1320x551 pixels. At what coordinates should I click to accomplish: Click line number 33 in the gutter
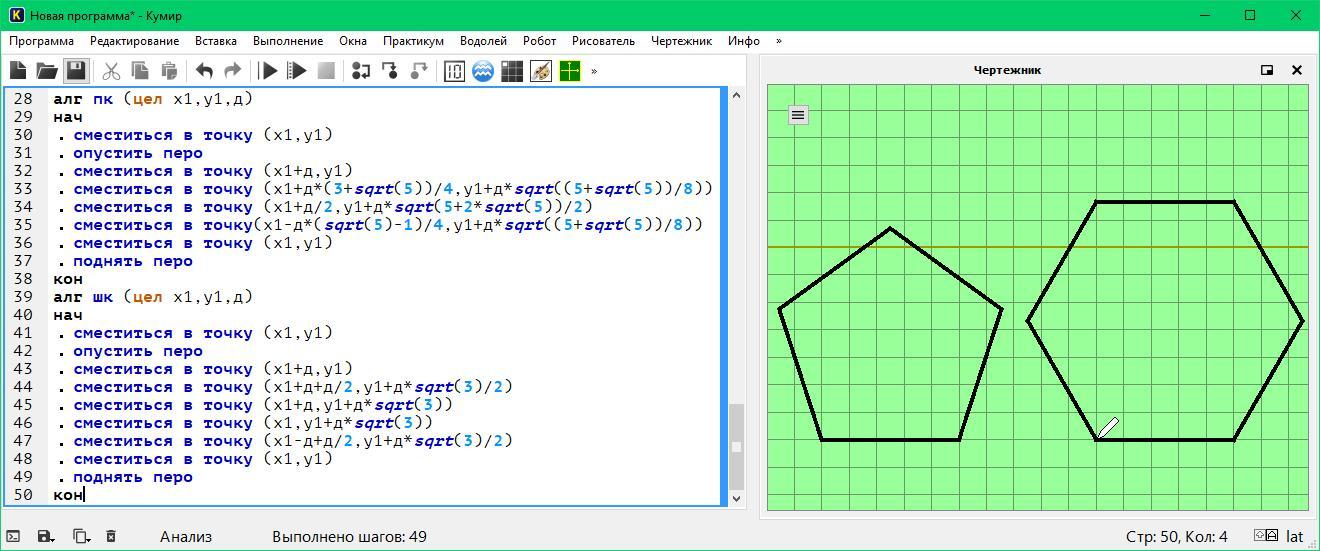pyautogui.click(x=22, y=189)
